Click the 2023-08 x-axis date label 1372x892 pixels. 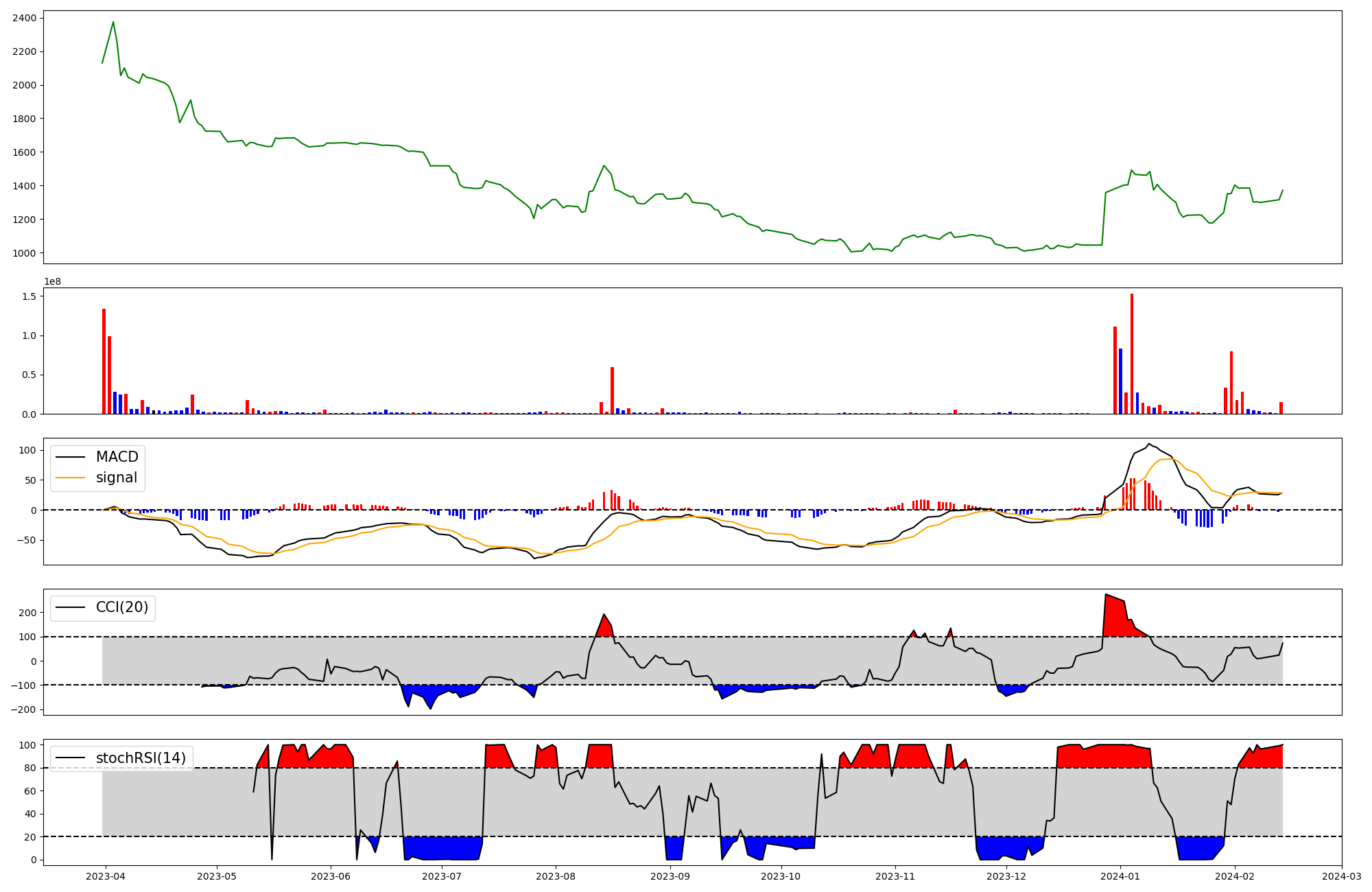tap(556, 876)
